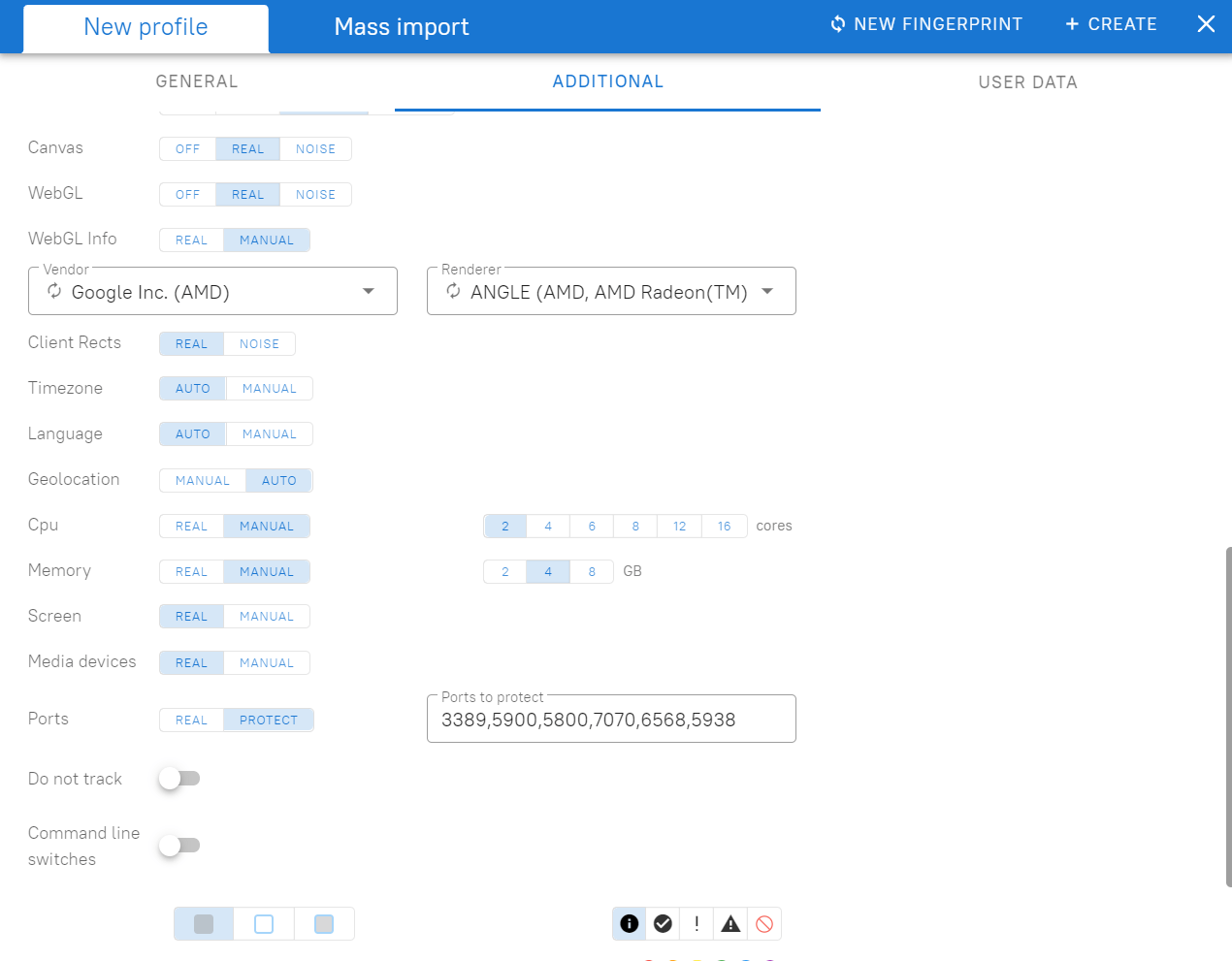This screenshot has height=961, width=1232.
Task: Click the vertical scrollbar thumb
Action: click(1229, 717)
